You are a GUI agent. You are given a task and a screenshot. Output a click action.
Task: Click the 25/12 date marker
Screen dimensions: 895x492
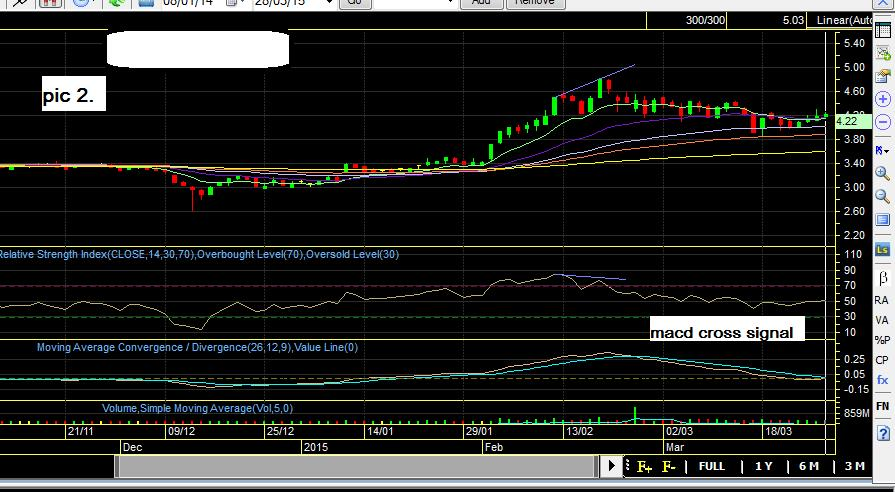pos(280,431)
